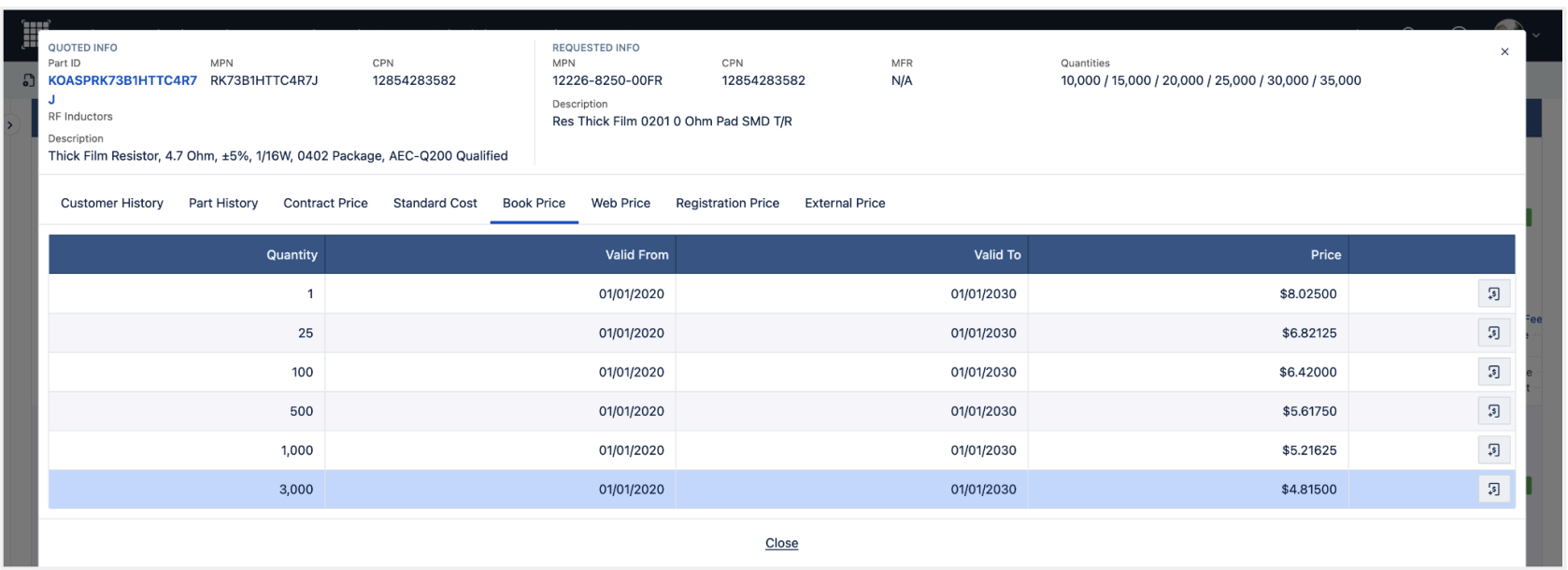Click the apply price icon for quantity 500
Image resolution: width=1568 pixels, height=570 pixels.
[1493, 411]
